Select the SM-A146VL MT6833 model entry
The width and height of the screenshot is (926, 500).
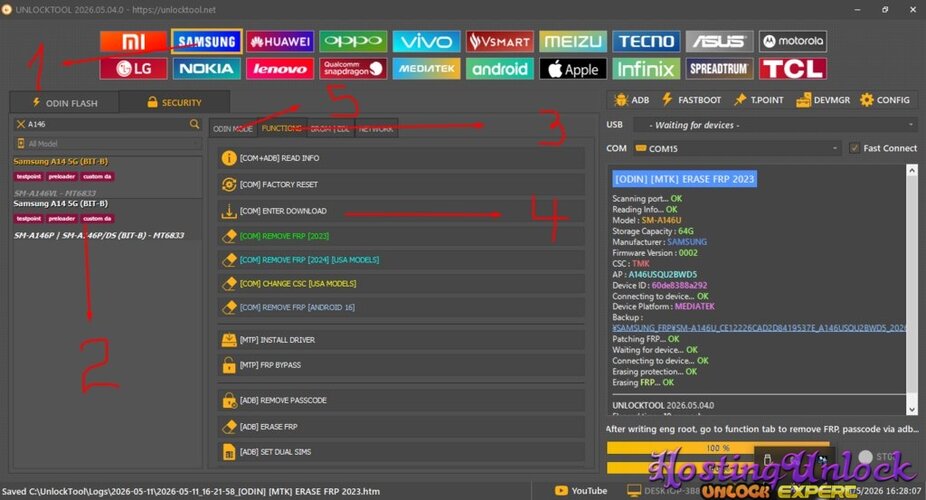[107, 177]
